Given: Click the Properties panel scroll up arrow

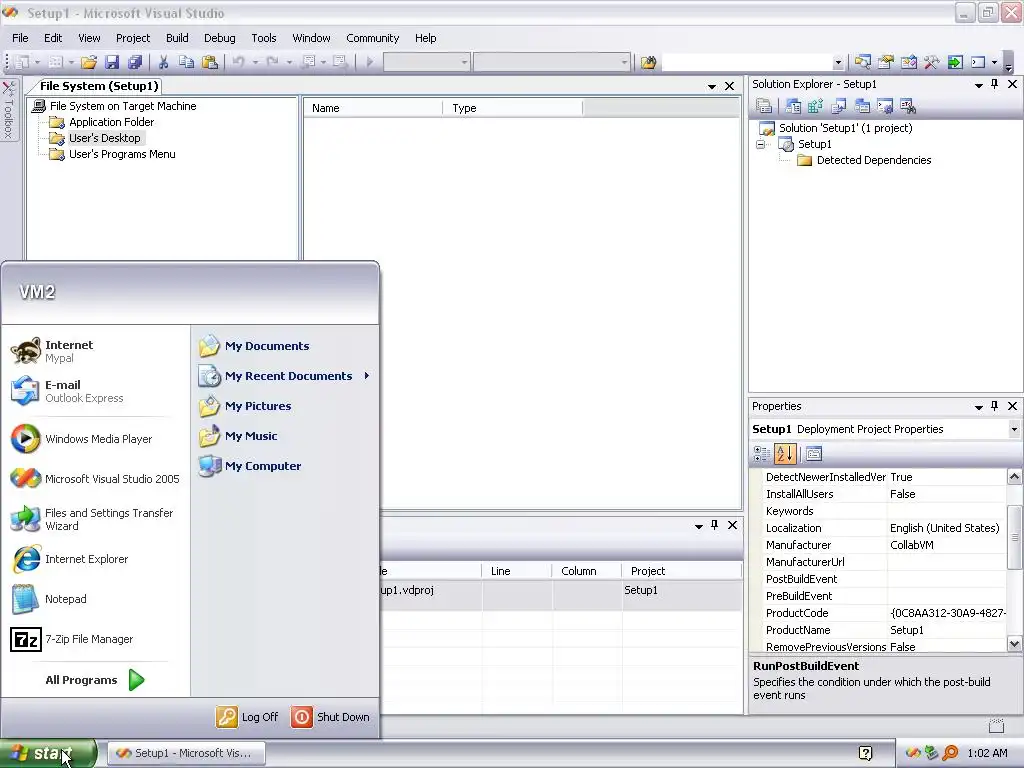Looking at the screenshot, I should pos(1014,476).
